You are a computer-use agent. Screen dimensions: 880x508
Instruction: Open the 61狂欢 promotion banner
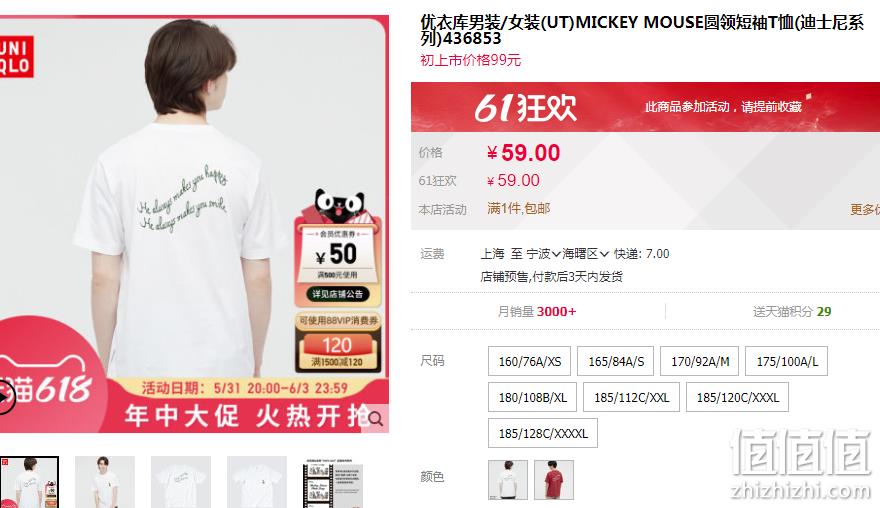point(645,107)
